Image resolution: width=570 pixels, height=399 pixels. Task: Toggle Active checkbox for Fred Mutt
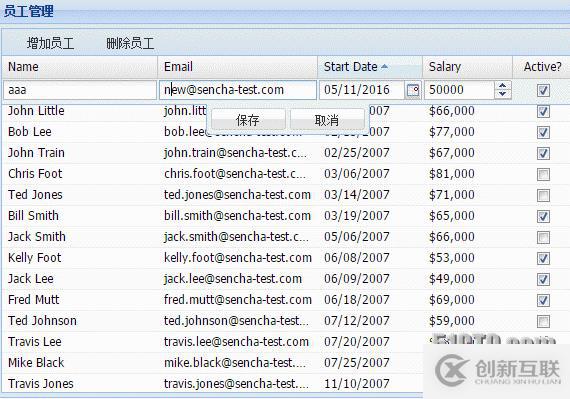[x=543, y=301]
